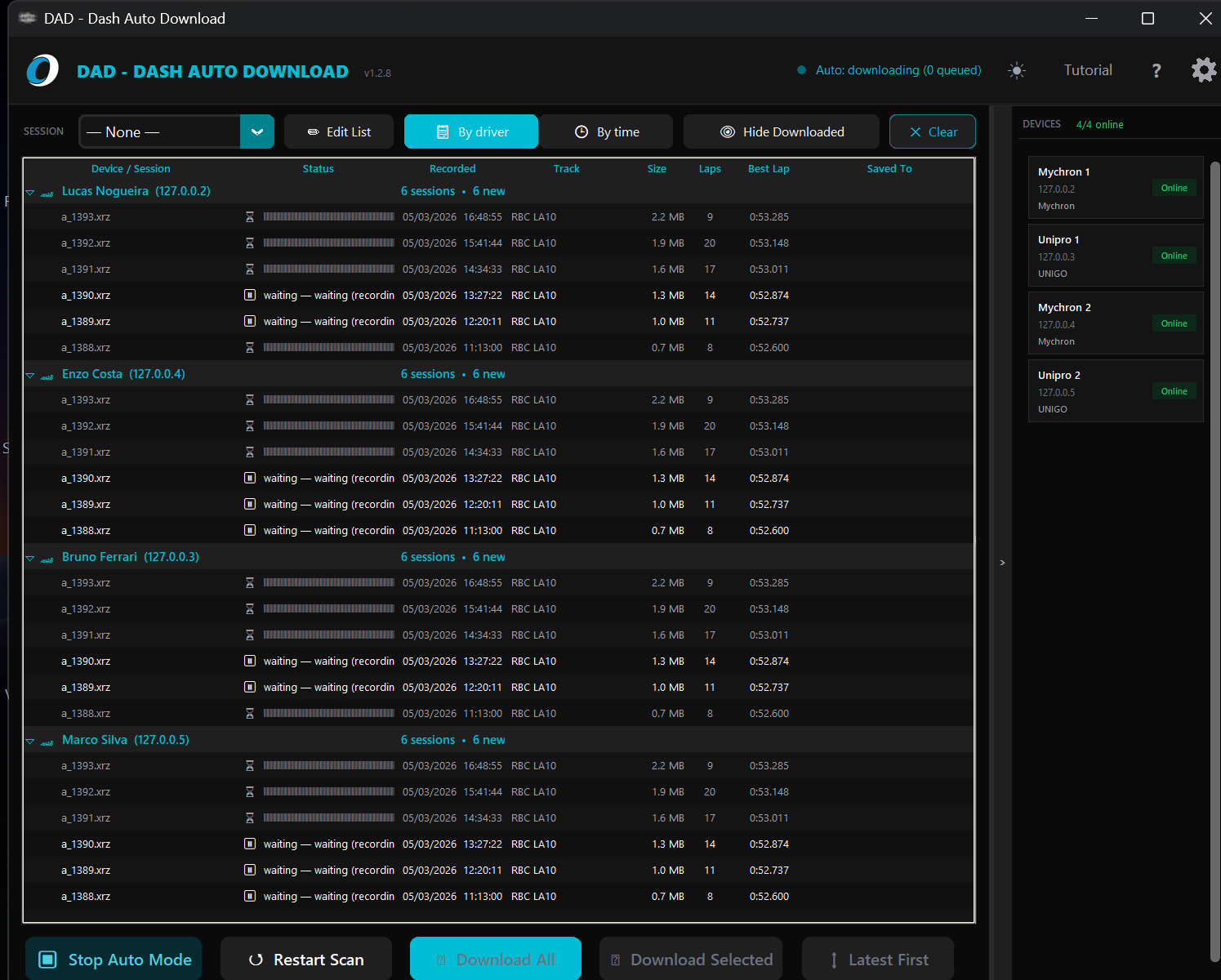Click hourglass icon on Enzo Costa a_1392.xrz
This screenshot has width=1221, height=980.
point(250,425)
